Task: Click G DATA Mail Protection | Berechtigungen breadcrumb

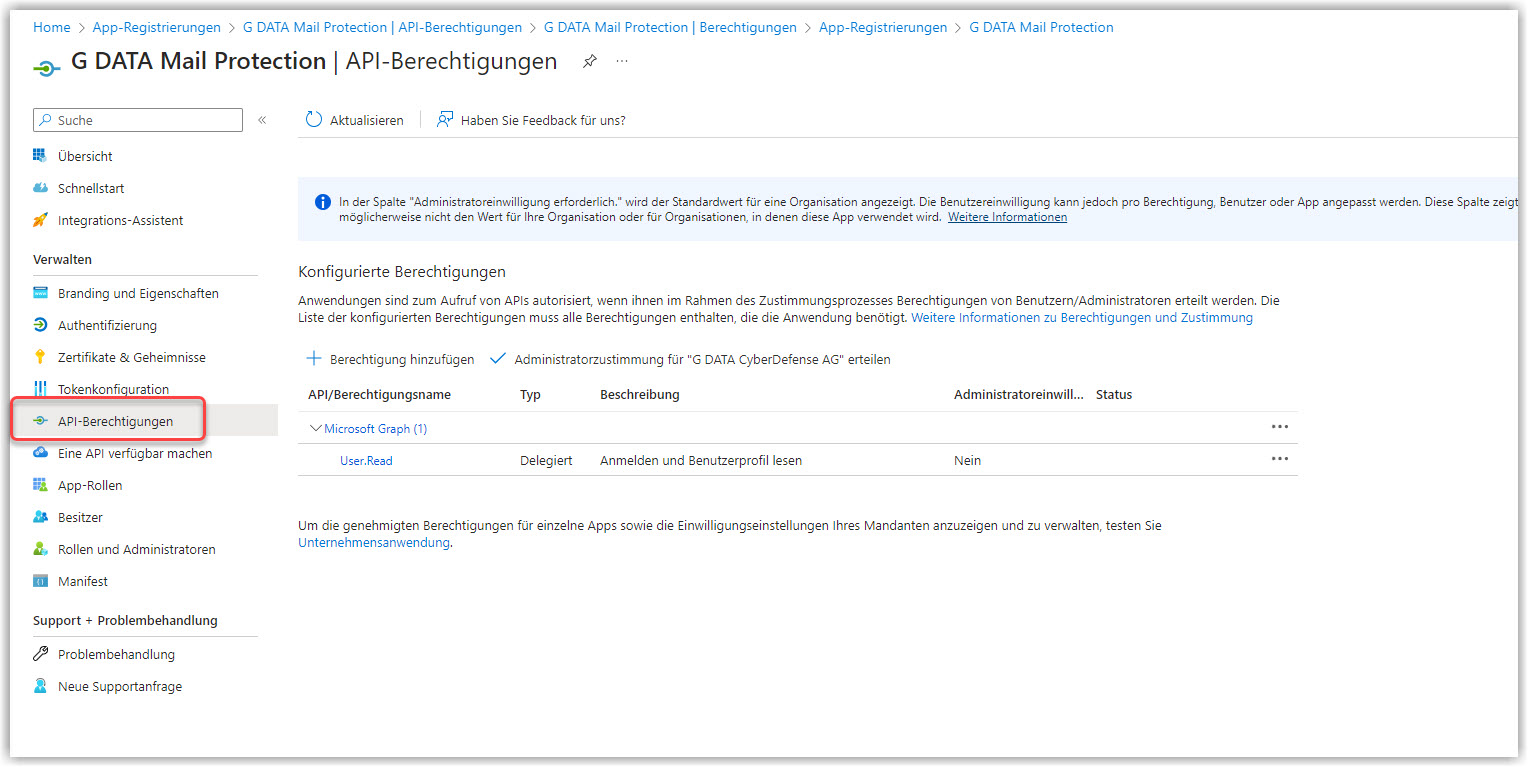Action: (x=670, y=27)
